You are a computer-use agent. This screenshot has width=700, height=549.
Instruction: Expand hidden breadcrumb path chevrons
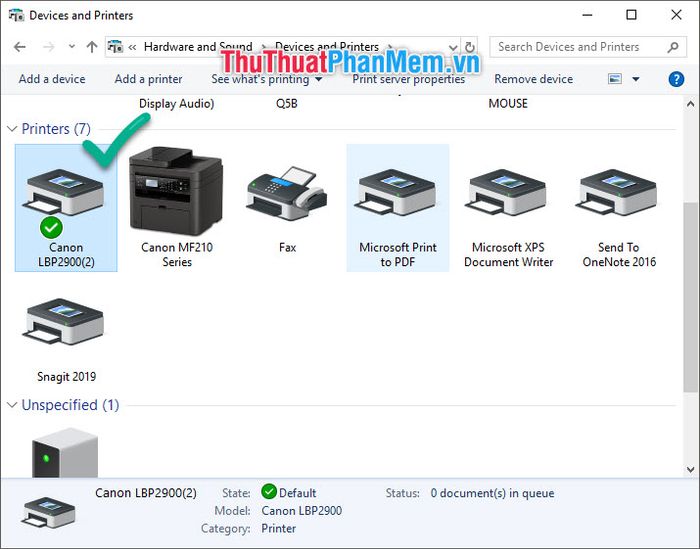click(132, 47)
